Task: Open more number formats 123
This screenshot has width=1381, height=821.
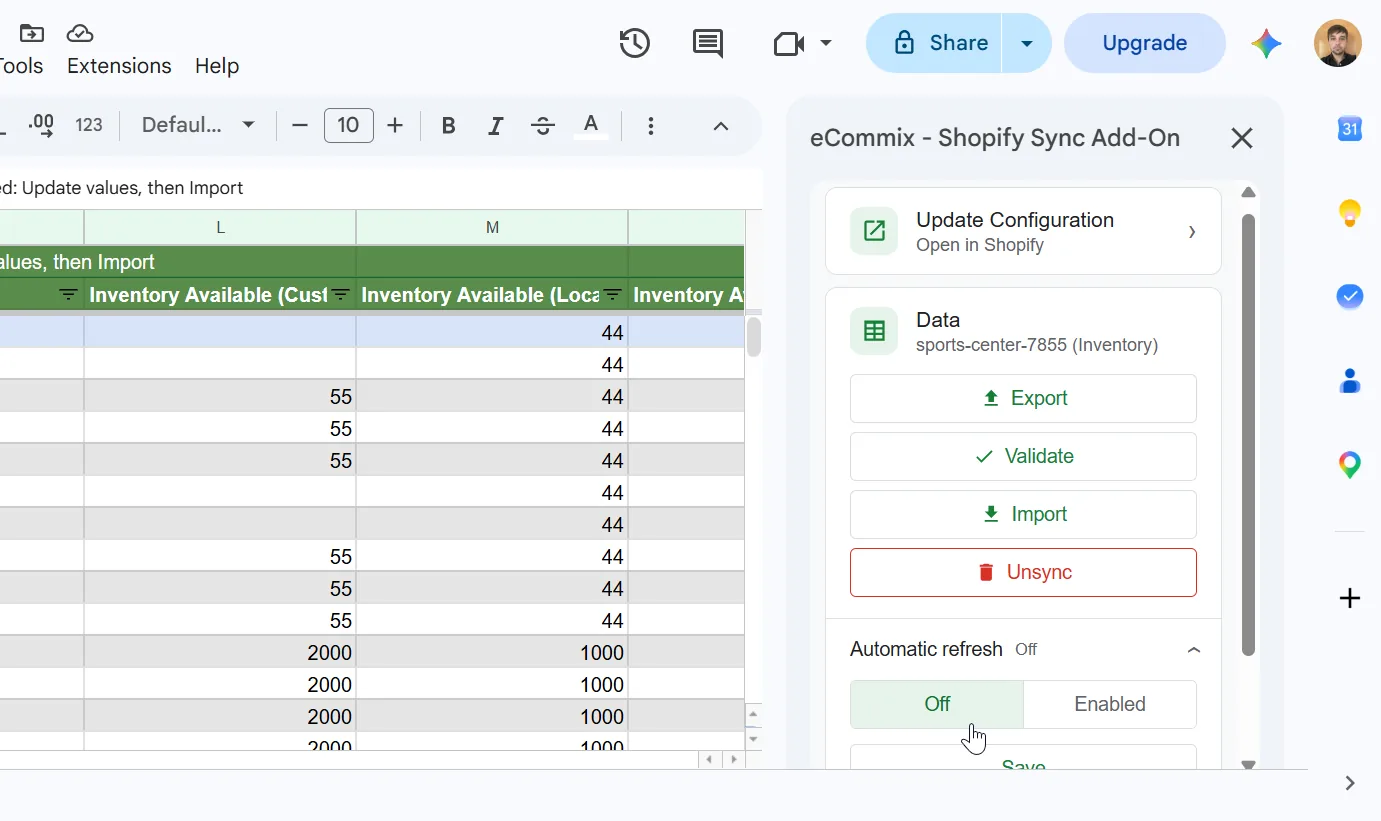Action: [89, 125]
